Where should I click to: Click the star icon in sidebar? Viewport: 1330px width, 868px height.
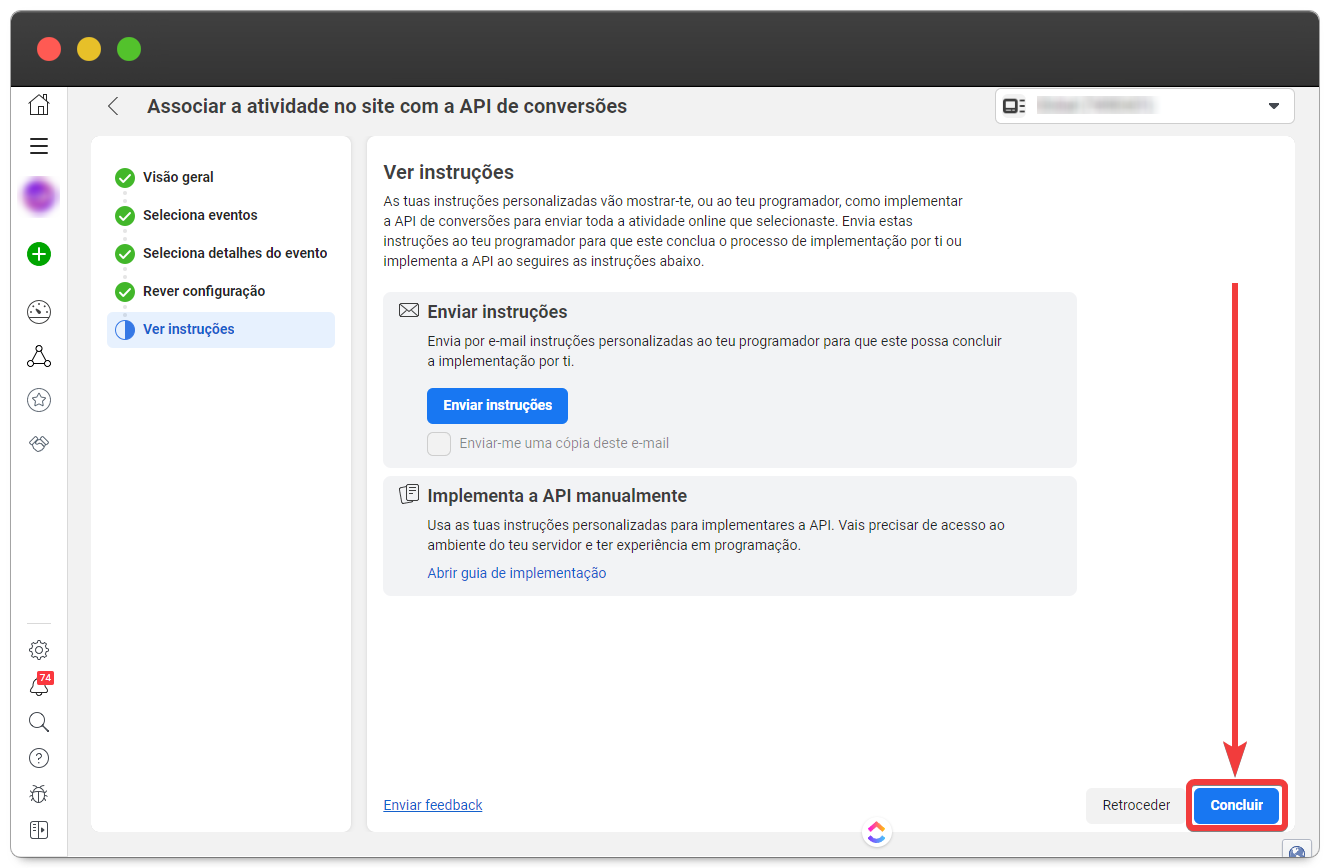click(x=39, y=400)
